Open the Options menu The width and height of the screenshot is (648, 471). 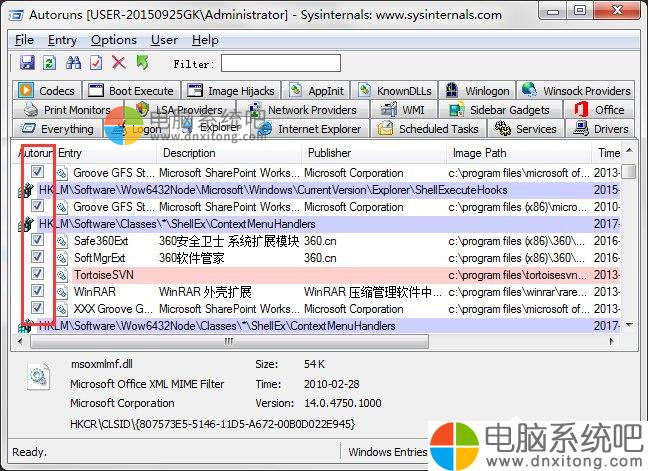click(x=114, y=40)
